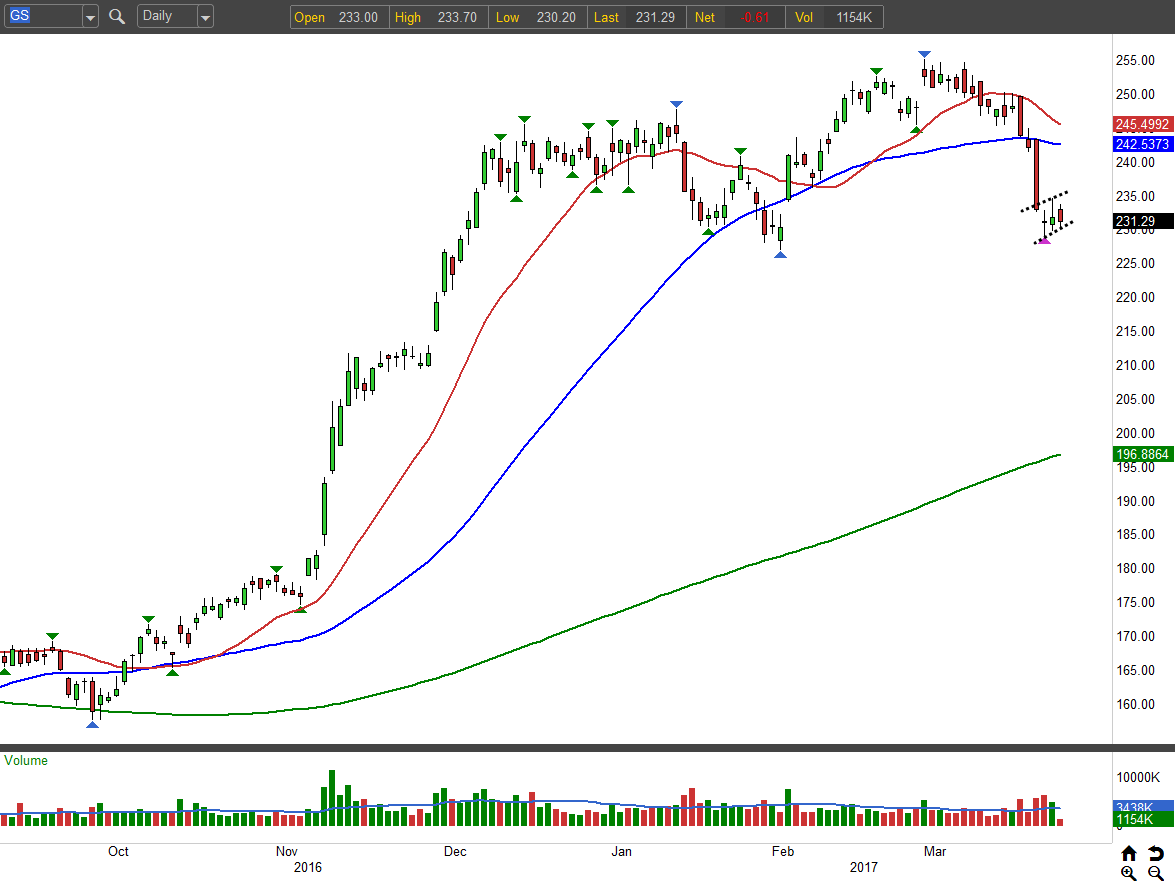Select the 1154K volume value label
Viewport: 1175px width, 883px height.
1142,819
